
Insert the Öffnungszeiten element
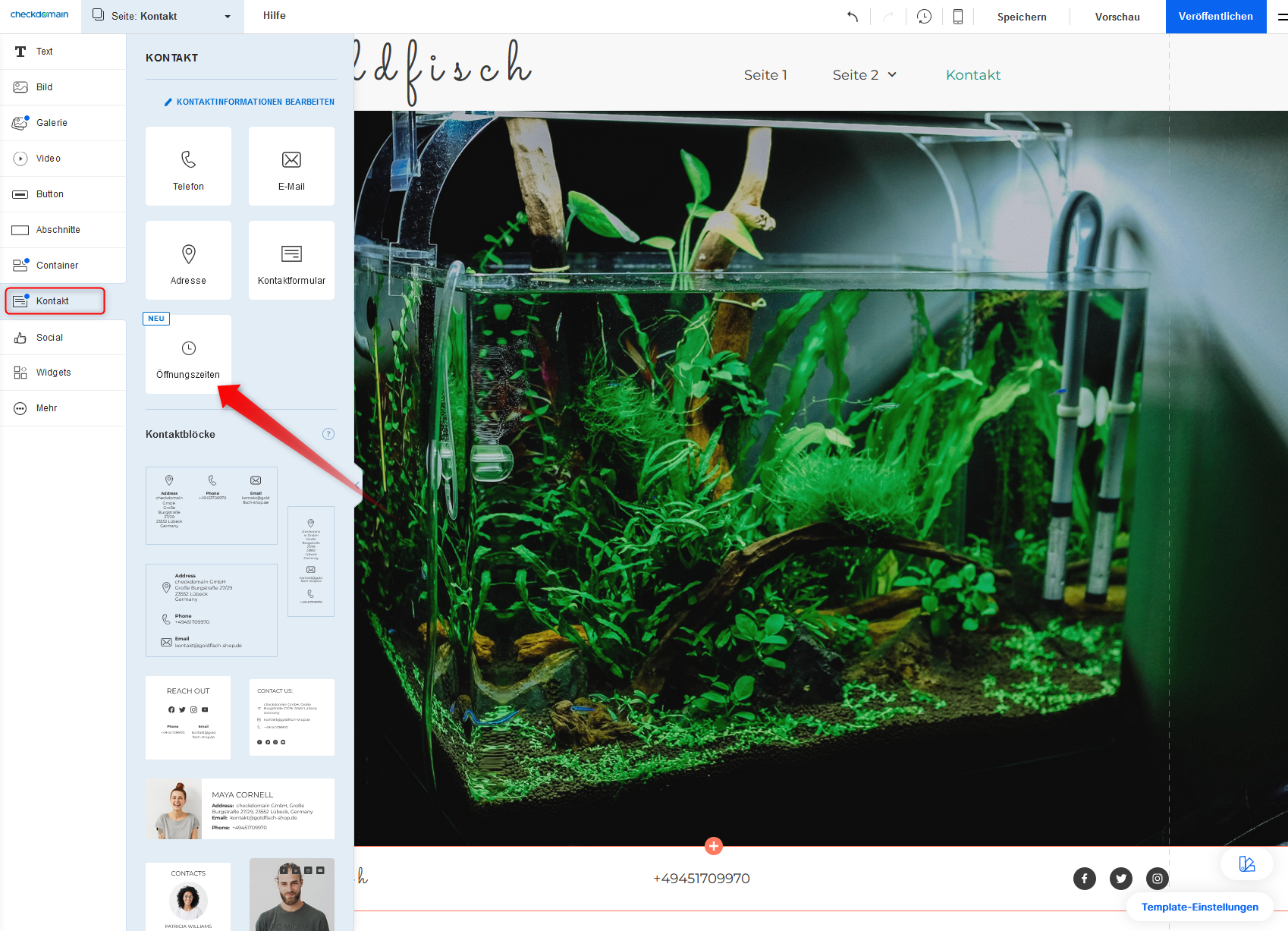pos(188,354)
